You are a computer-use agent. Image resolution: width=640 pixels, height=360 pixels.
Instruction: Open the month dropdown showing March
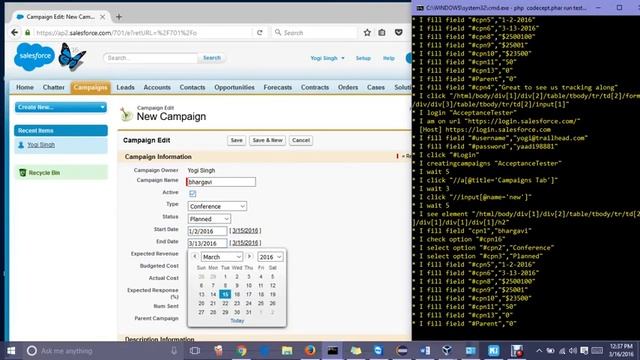[x=222, y=257]
